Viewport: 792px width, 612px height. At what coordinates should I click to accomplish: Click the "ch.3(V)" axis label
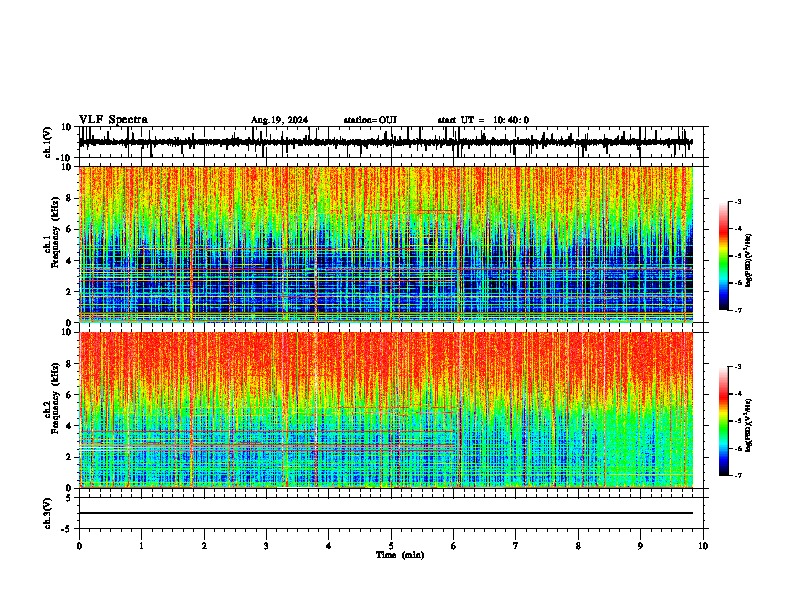(48, 513)
